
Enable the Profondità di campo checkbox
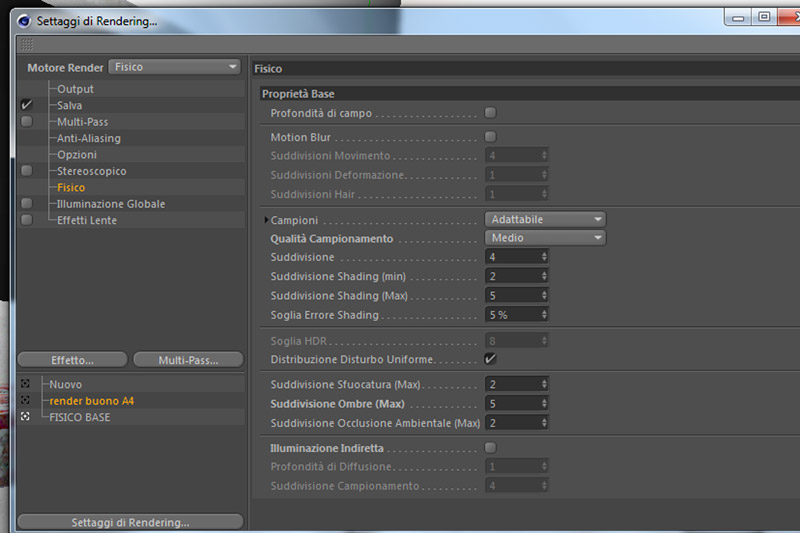tap(490, 113)
